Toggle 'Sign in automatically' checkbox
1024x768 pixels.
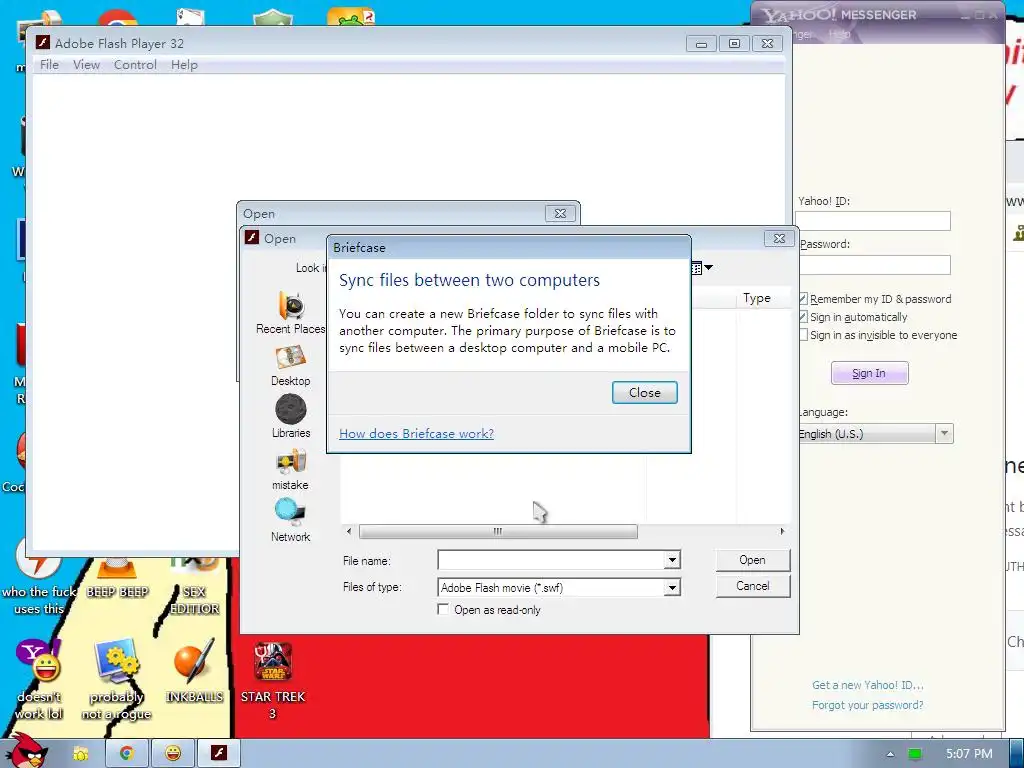[803, 317]
